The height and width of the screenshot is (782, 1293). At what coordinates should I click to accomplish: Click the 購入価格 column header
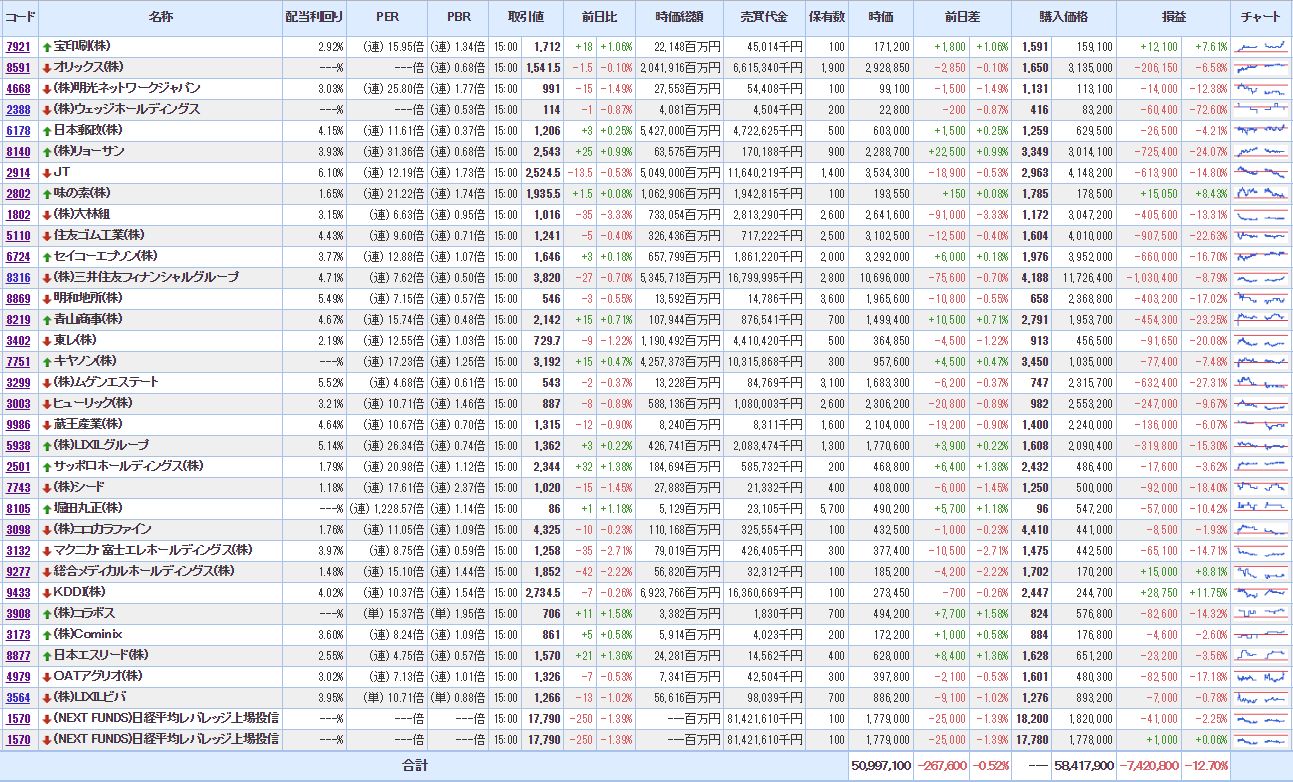click(x=1064, y=18)
